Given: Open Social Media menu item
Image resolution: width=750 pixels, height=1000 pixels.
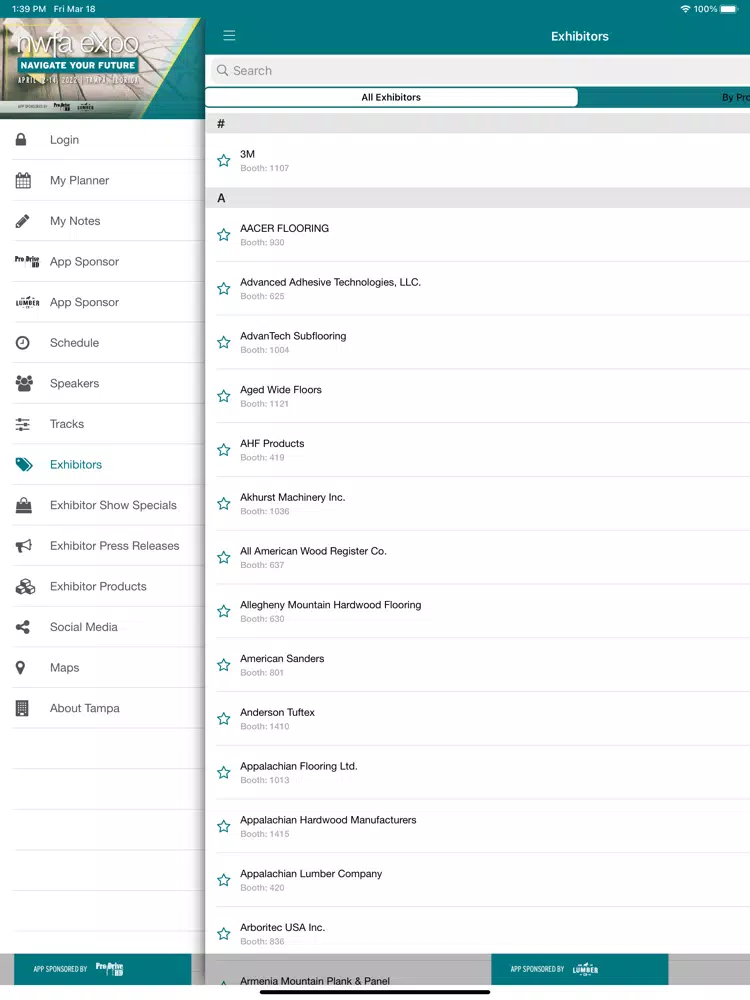Looking at the screenshot, I should 102,627.
